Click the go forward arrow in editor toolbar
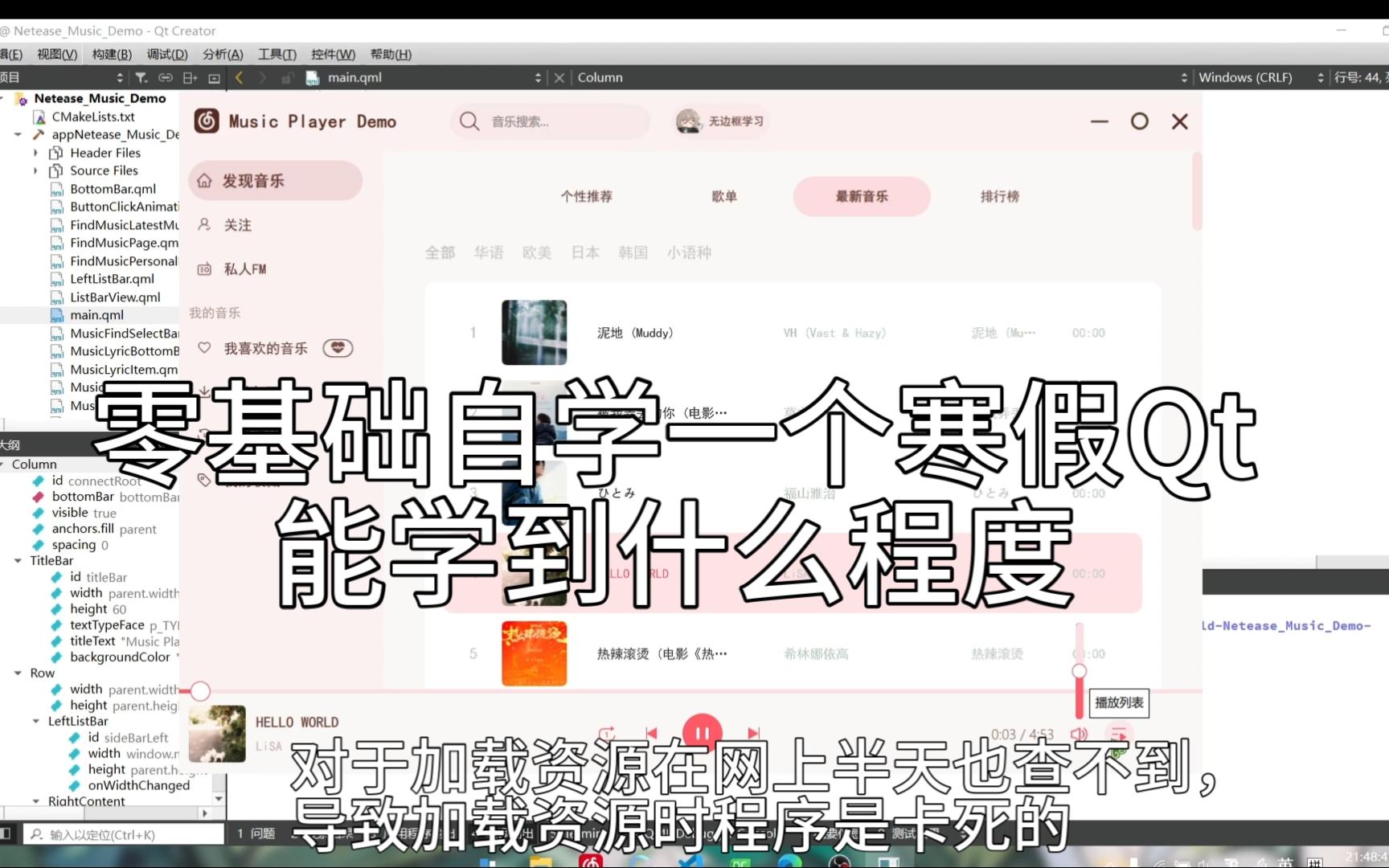Screen dimensions: 1389x868 tap(262, 77)
